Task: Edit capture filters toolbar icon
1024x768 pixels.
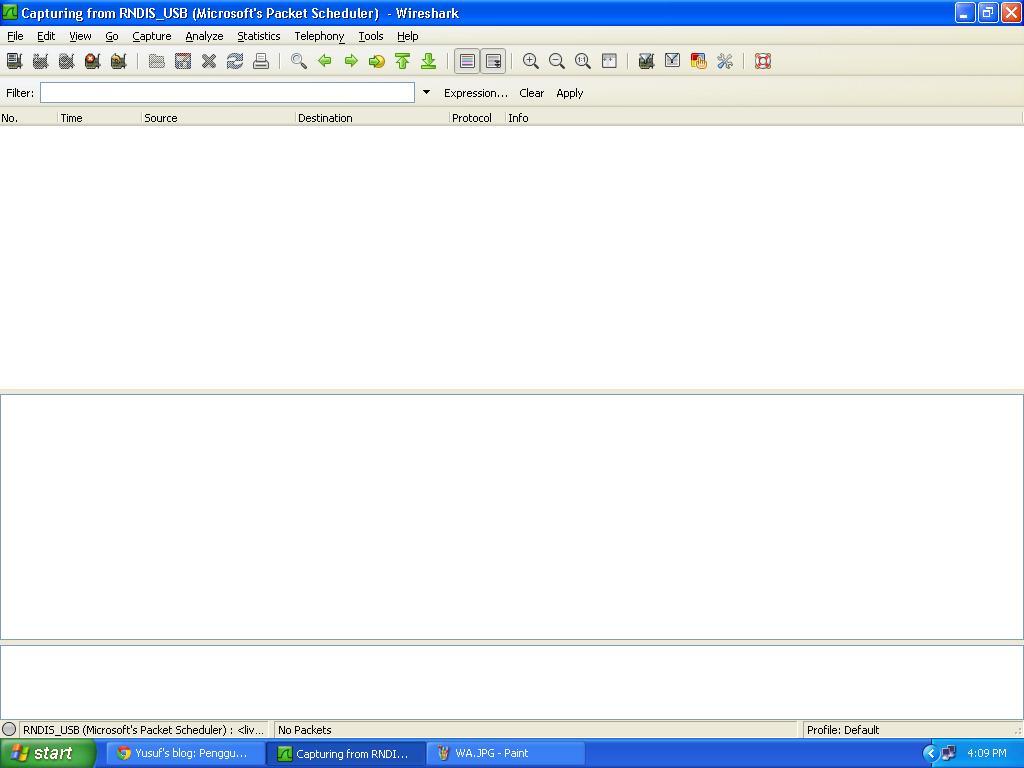Action: (x=647, y=61)
